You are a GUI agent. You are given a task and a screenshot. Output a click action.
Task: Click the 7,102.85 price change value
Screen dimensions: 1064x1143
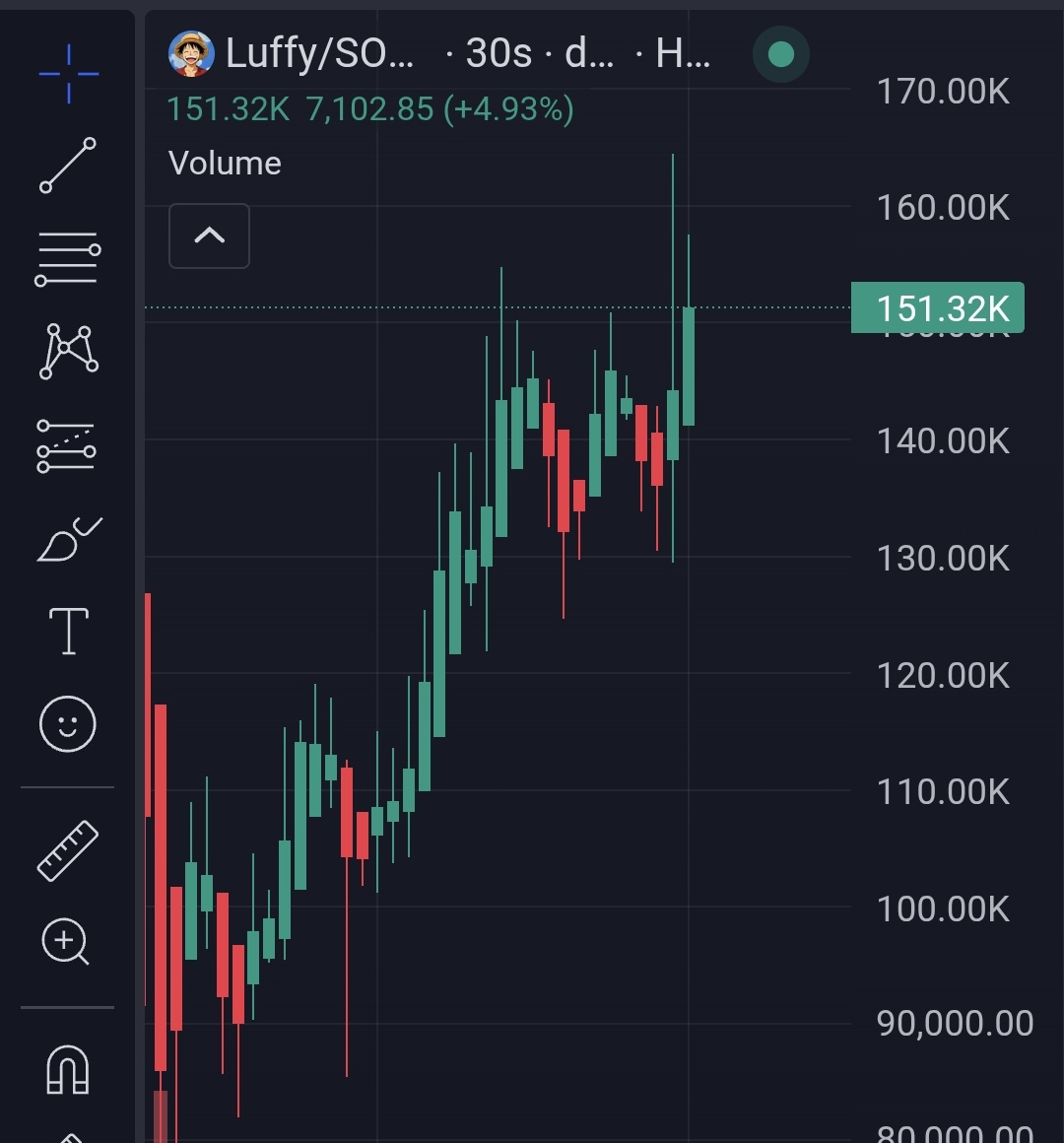click(x=370, y=109)
